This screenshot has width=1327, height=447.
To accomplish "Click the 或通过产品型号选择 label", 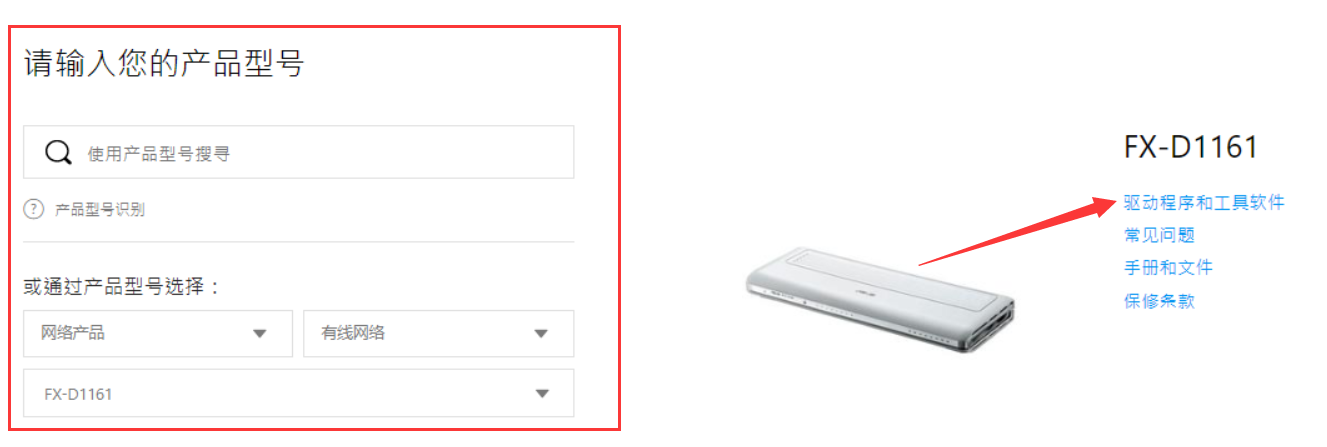I will [x=121, y=288].
